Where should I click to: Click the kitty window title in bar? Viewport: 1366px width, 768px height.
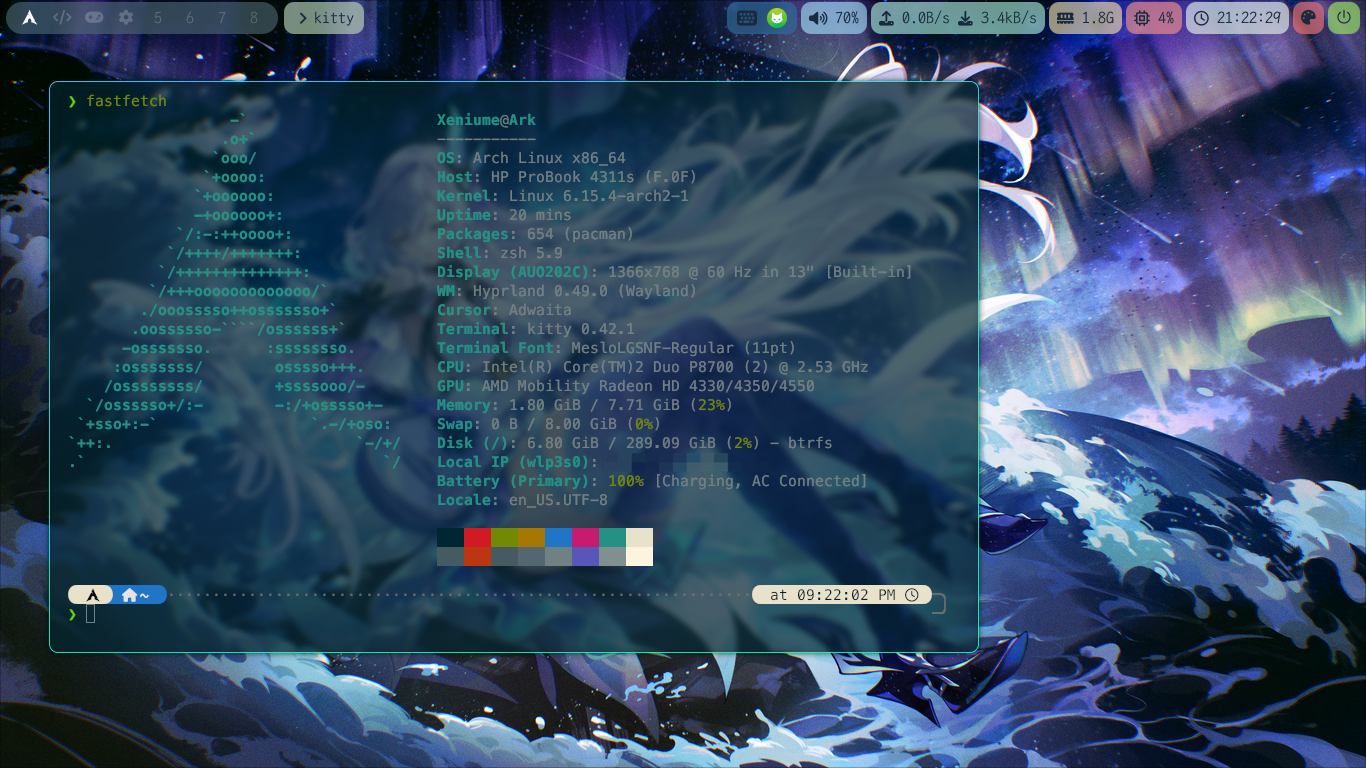tap(324, 18)
